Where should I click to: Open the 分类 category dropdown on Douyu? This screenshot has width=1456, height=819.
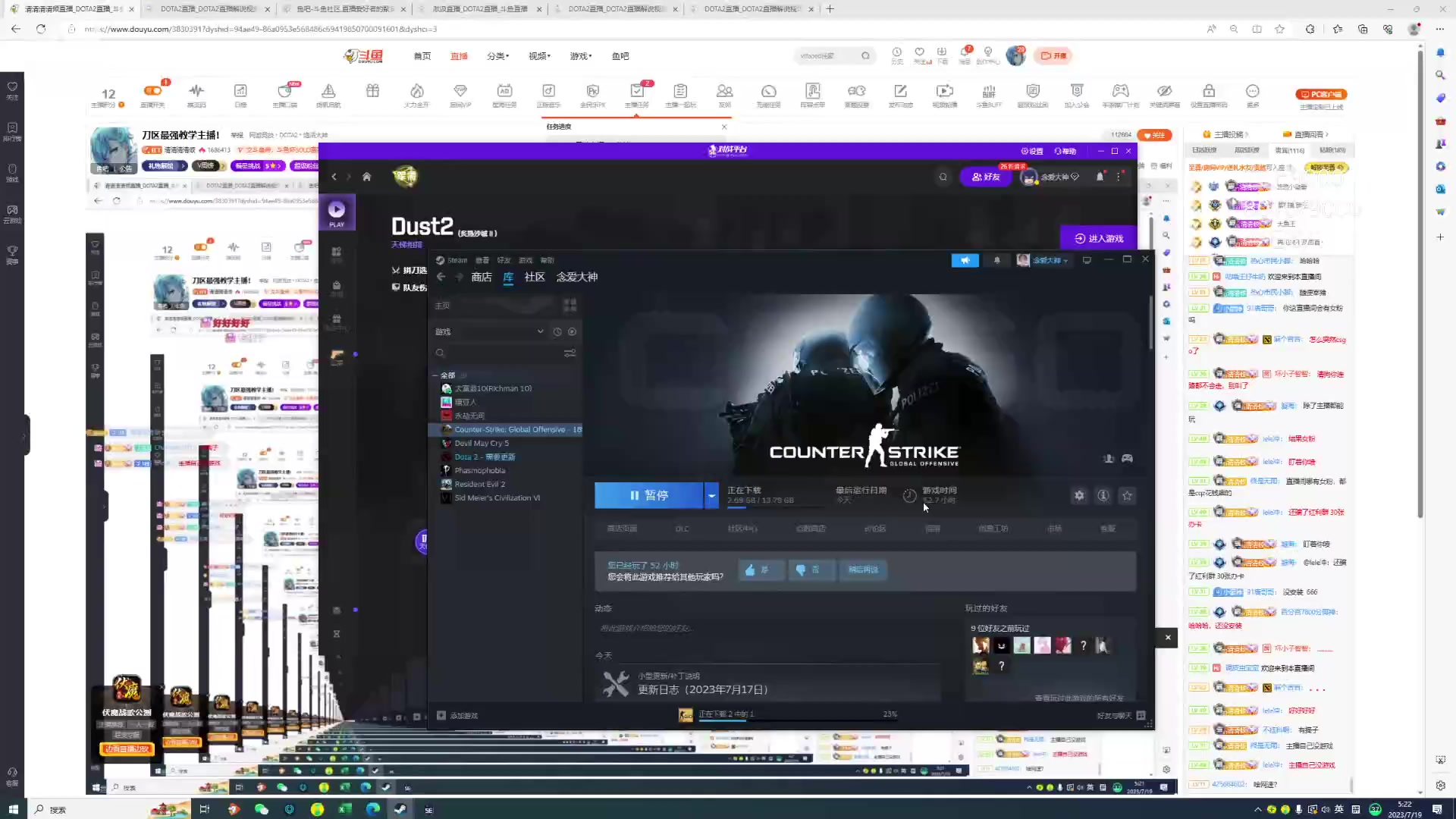[497, 56]
